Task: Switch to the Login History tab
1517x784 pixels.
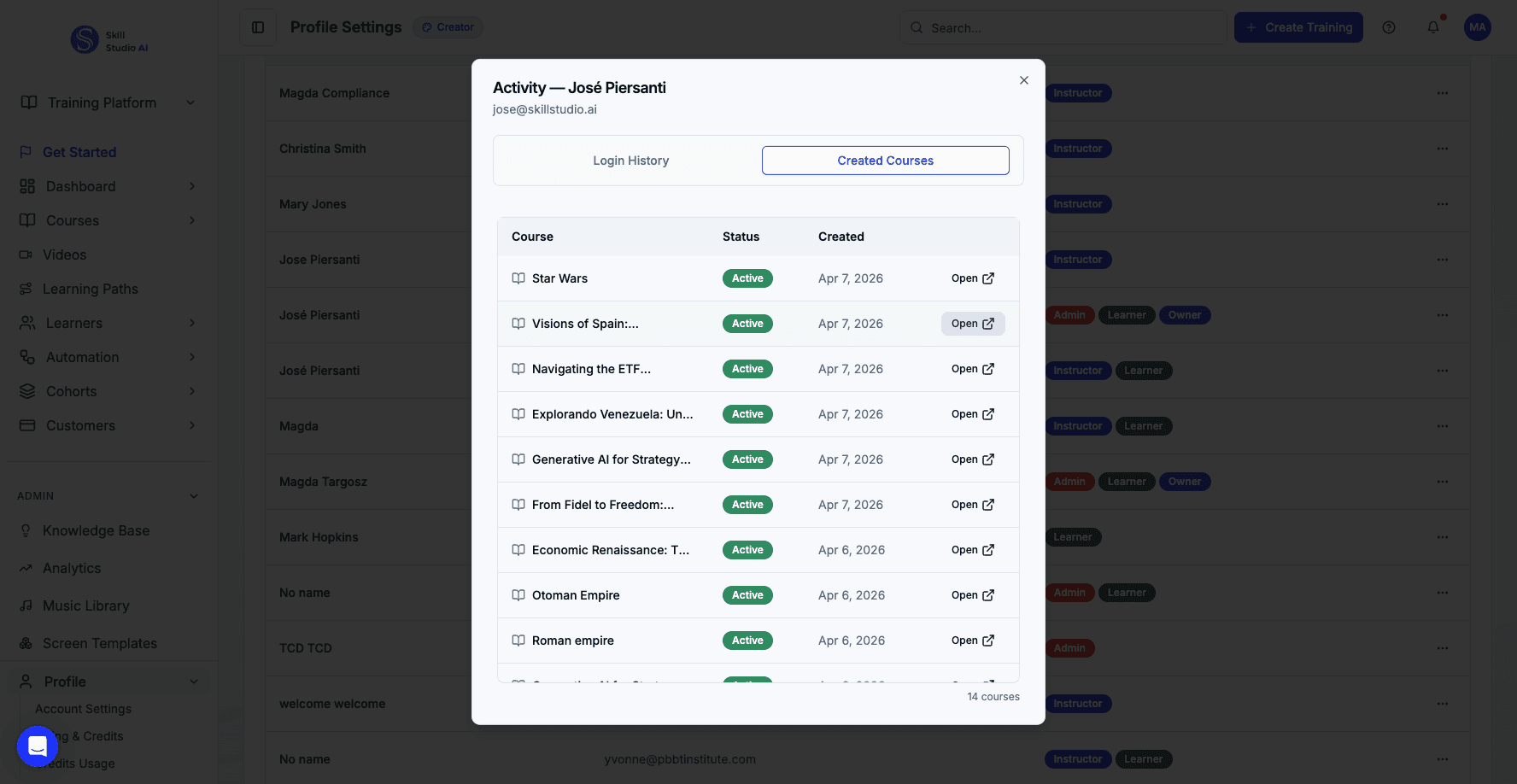Action: [x=630, y=161]
